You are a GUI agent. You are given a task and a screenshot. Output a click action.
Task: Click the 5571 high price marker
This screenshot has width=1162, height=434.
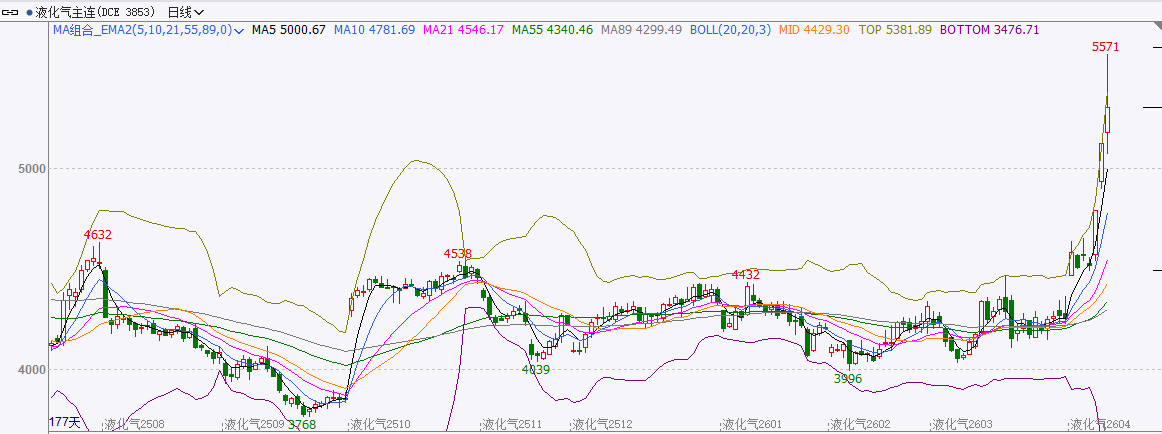(1105, 47)
